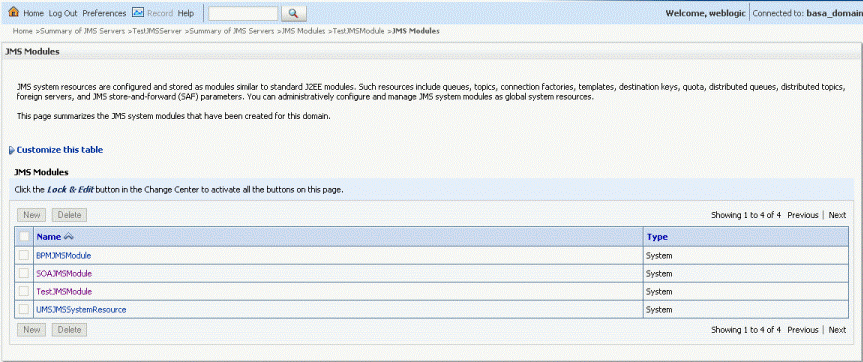Viewport: 863px width, 362px height.
Task: Select Record in the top toolbar
Action: pos(160,13)
